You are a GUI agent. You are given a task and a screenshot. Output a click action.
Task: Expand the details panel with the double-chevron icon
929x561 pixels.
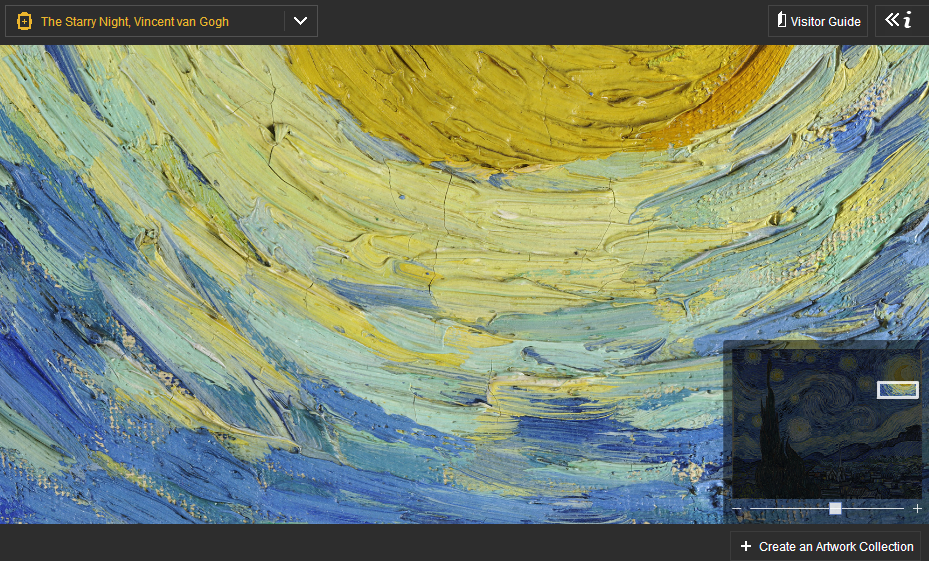click(x=892, y=20)
